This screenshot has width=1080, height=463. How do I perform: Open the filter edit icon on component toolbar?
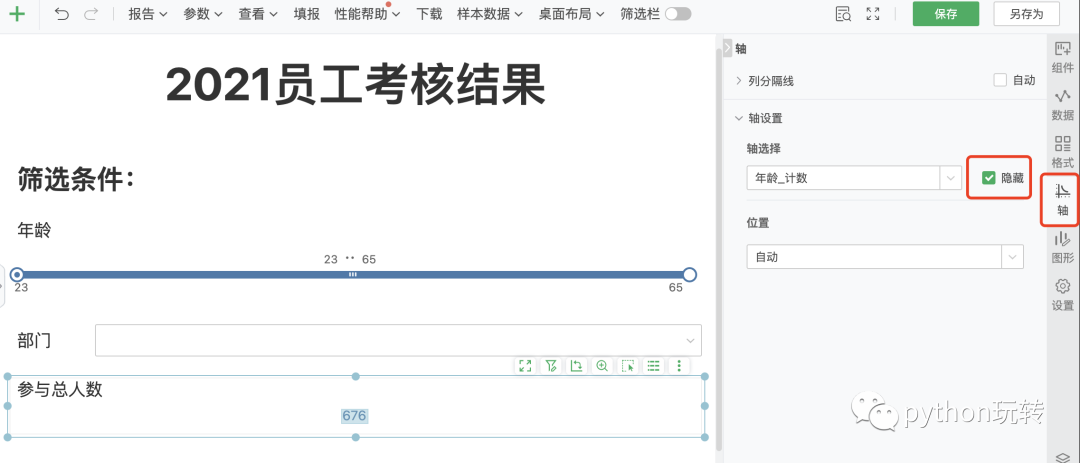tap(551, 366)
